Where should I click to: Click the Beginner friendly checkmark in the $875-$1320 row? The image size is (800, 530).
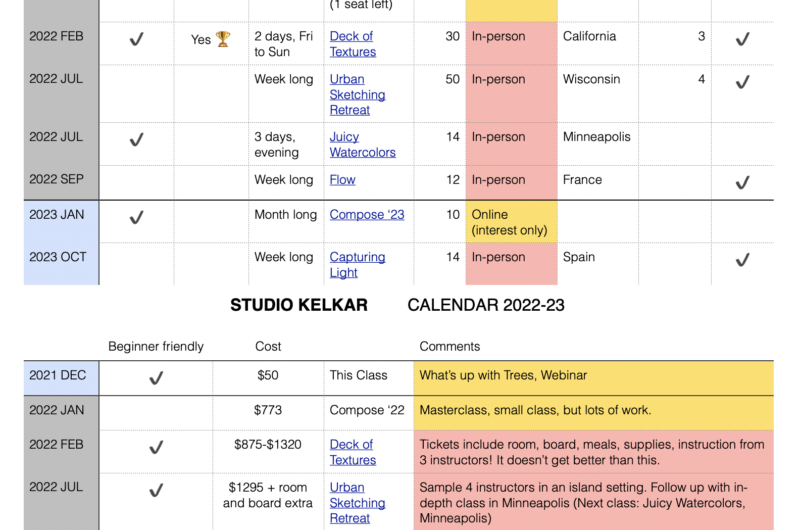(156, 447)
